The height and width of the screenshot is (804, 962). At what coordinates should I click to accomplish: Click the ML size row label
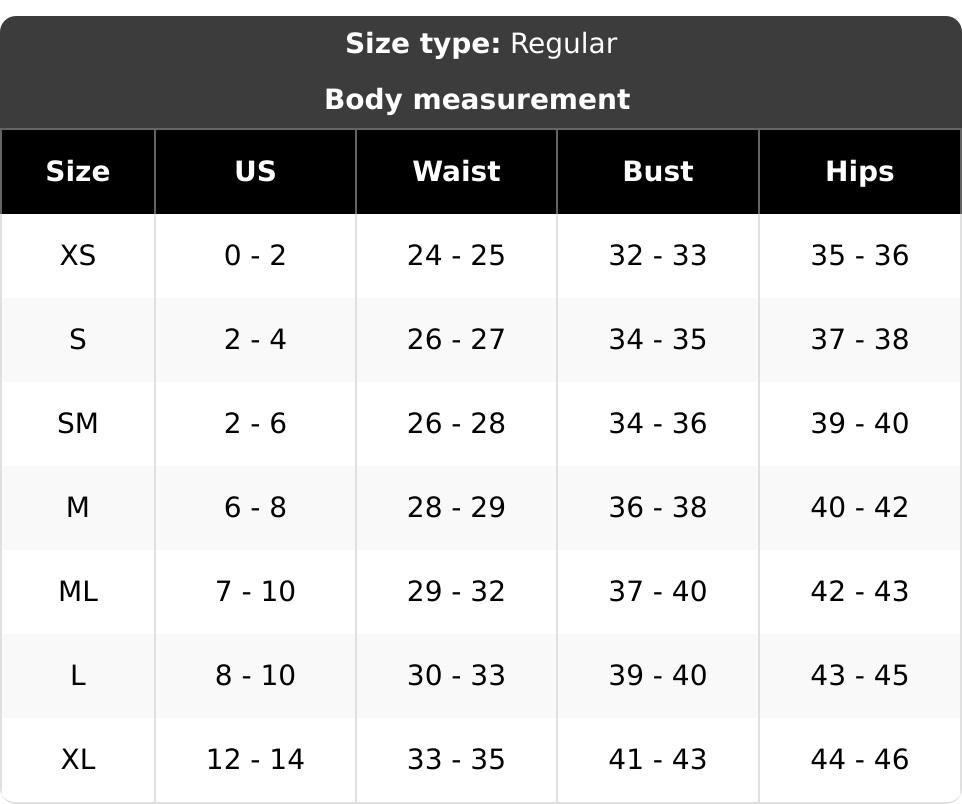pyautogui.click(x=78, y=592)
